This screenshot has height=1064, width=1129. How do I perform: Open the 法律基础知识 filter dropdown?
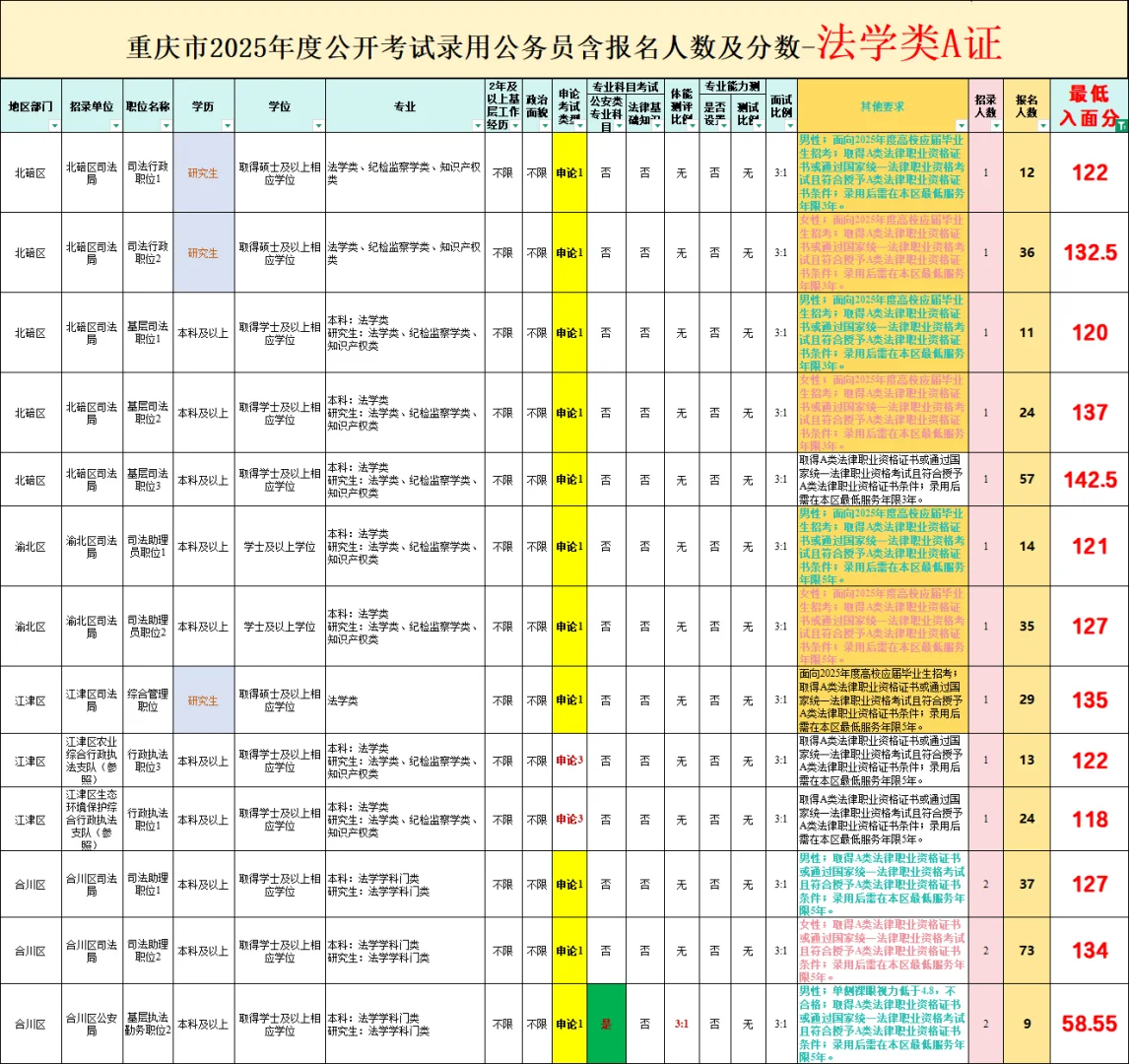point(657,126)
